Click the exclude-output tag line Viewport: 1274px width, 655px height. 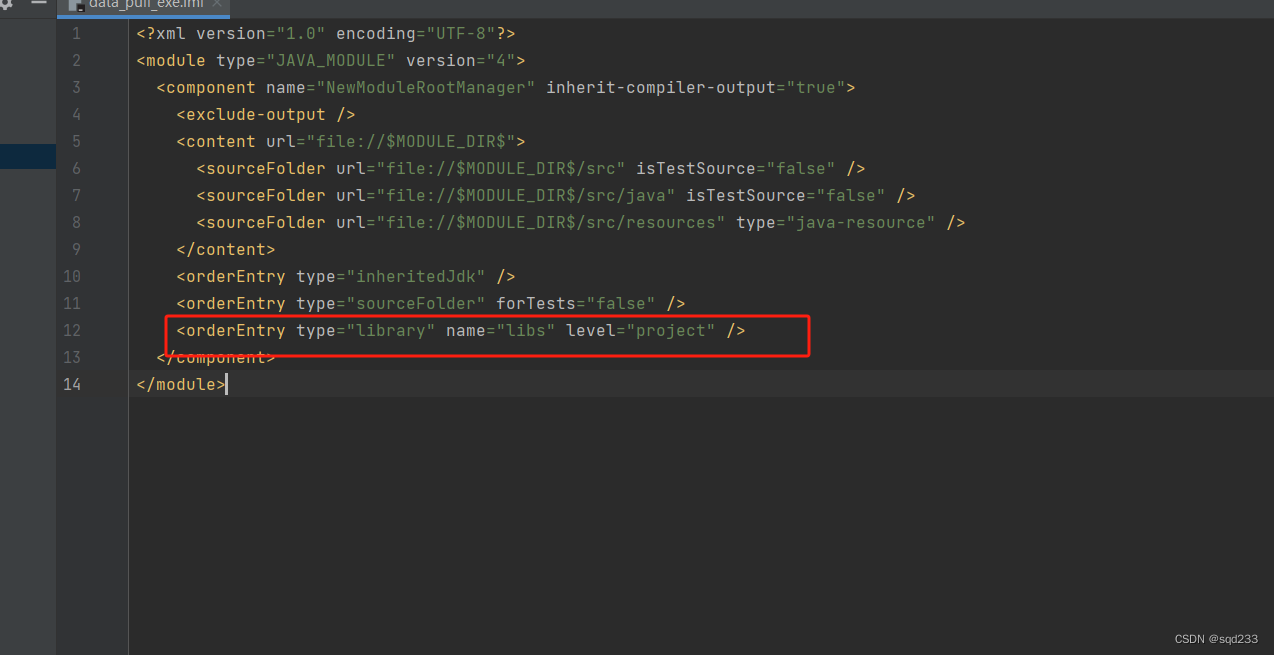coord(265,114)
